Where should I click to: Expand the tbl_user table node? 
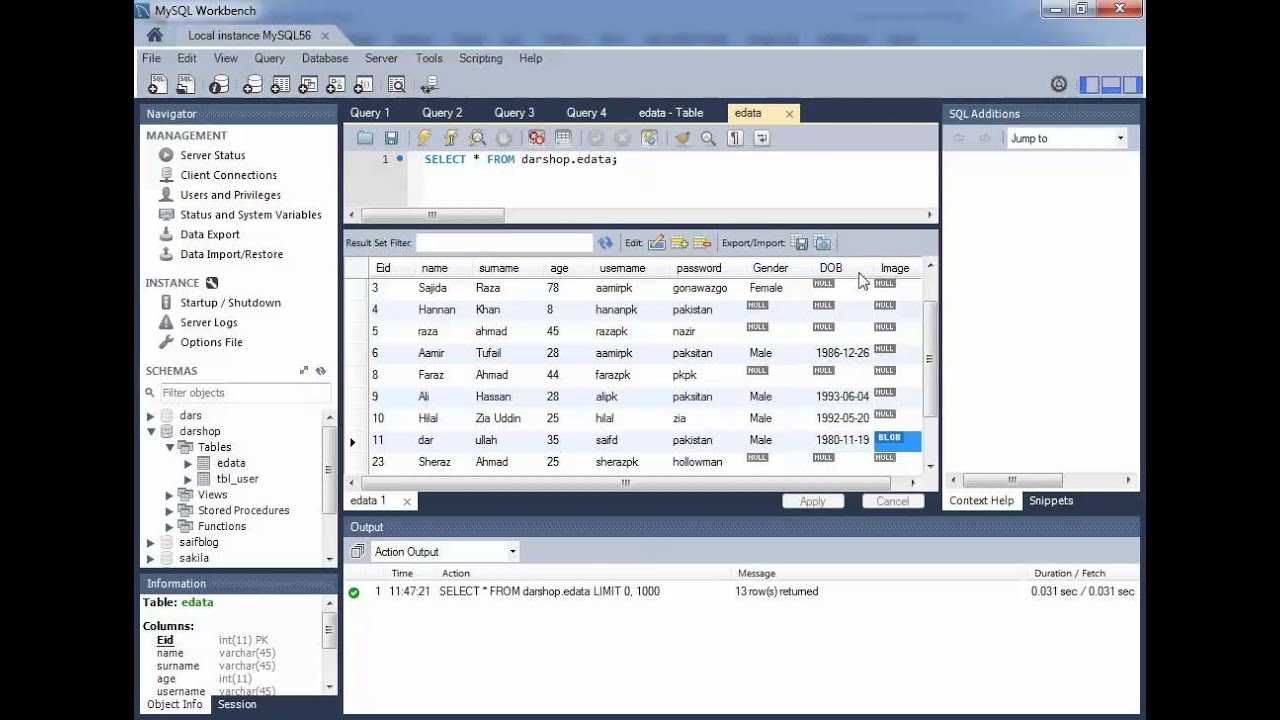188,479
